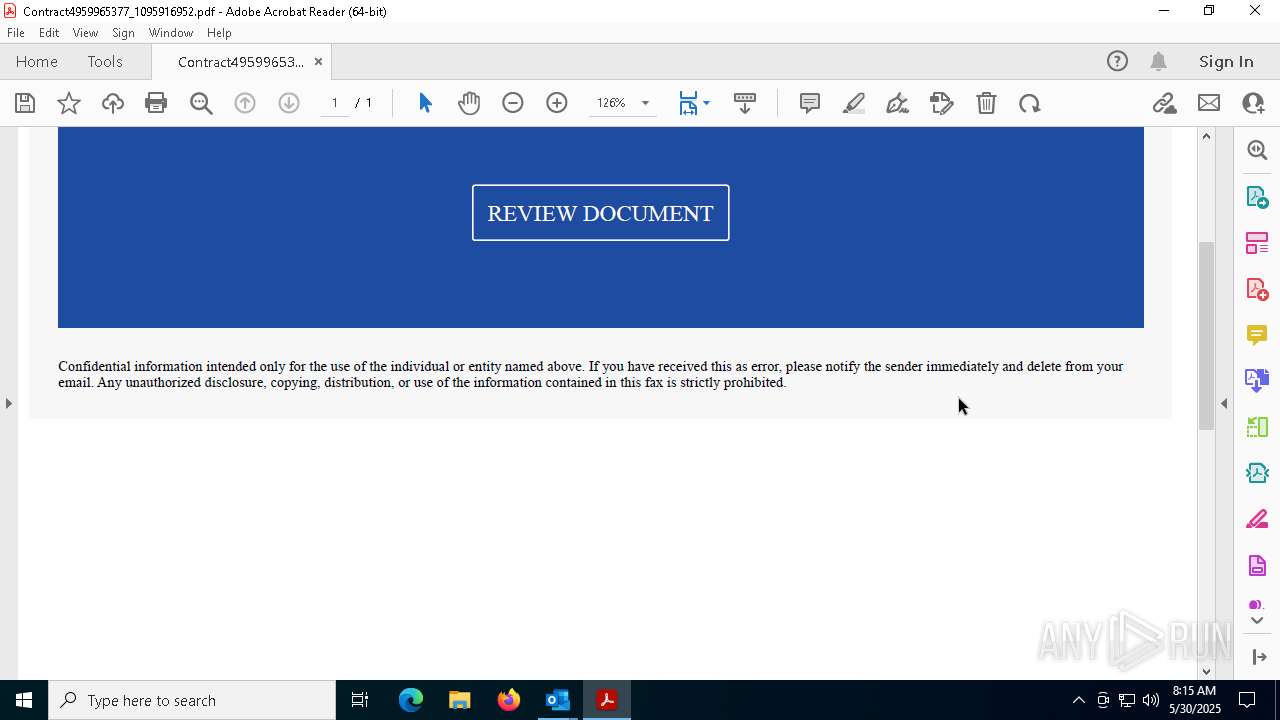This screenshot has height=720, width=1280.
Task: Open the File menu
Action: point(16,32)
